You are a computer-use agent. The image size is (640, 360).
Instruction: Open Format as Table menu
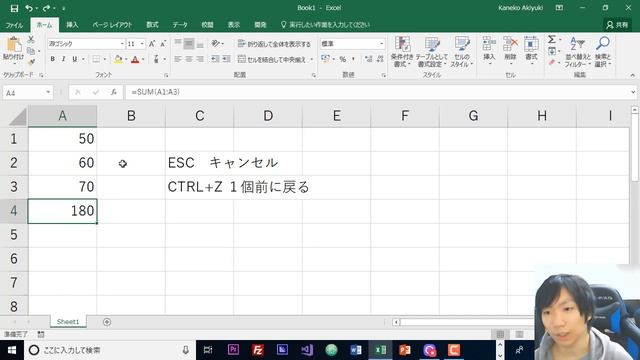tap(431, 52)
